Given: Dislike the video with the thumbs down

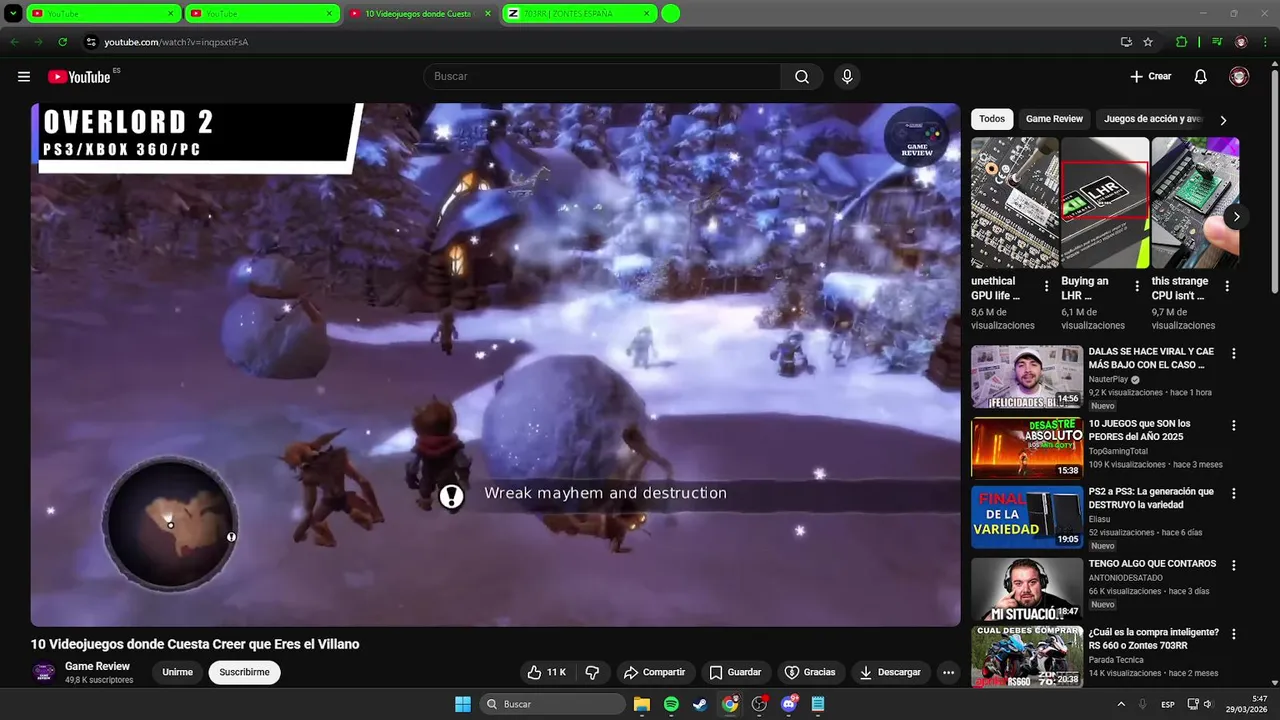Looking at the screenshot, I should click(592, 672).
